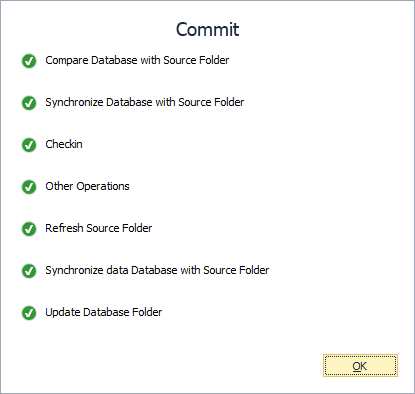Screen dimensions: 415x394
Task: Click the Checkin step green check icon
Action: click(29, 145)
